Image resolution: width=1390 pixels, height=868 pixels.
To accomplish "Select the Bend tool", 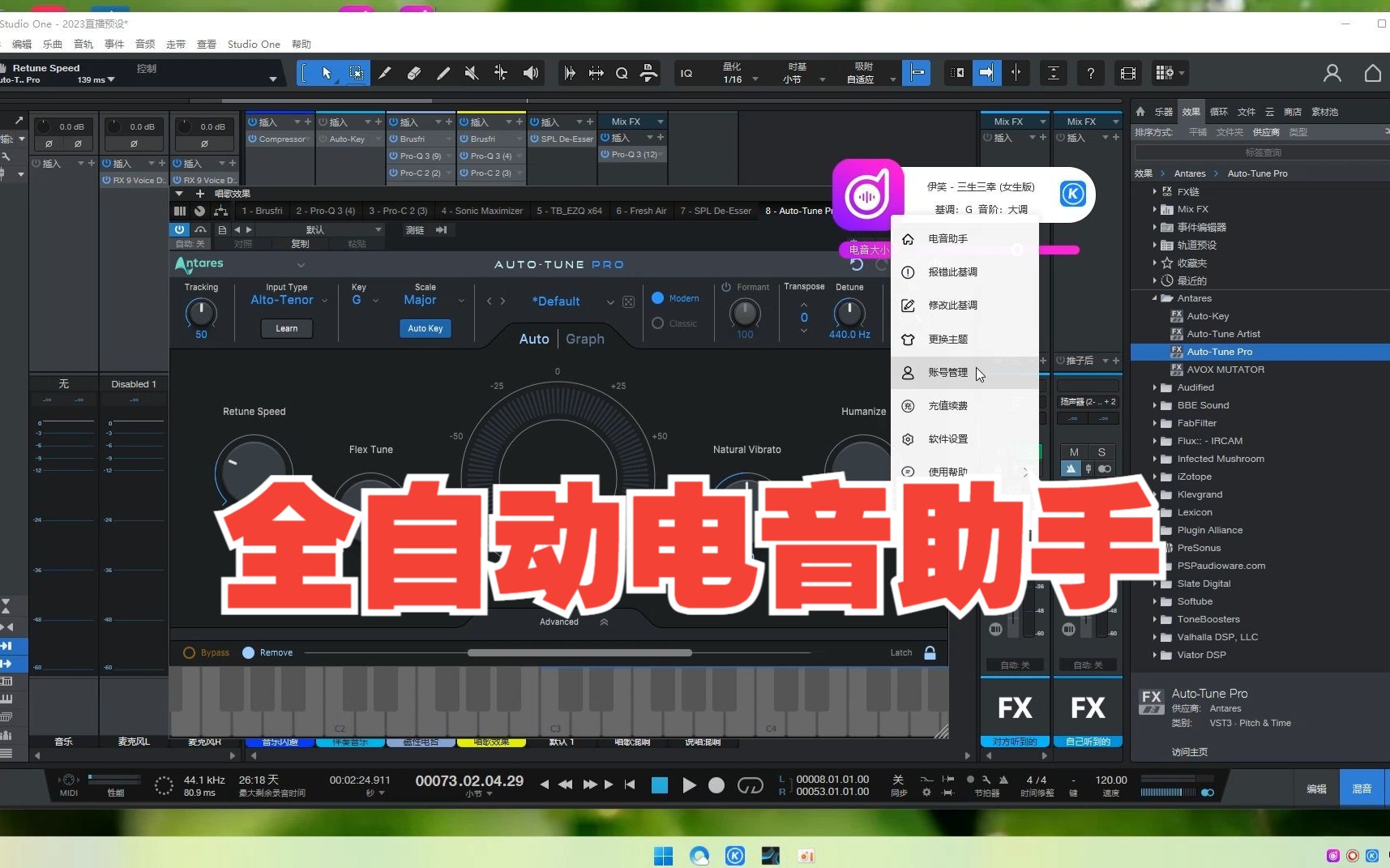I will 501,73.
